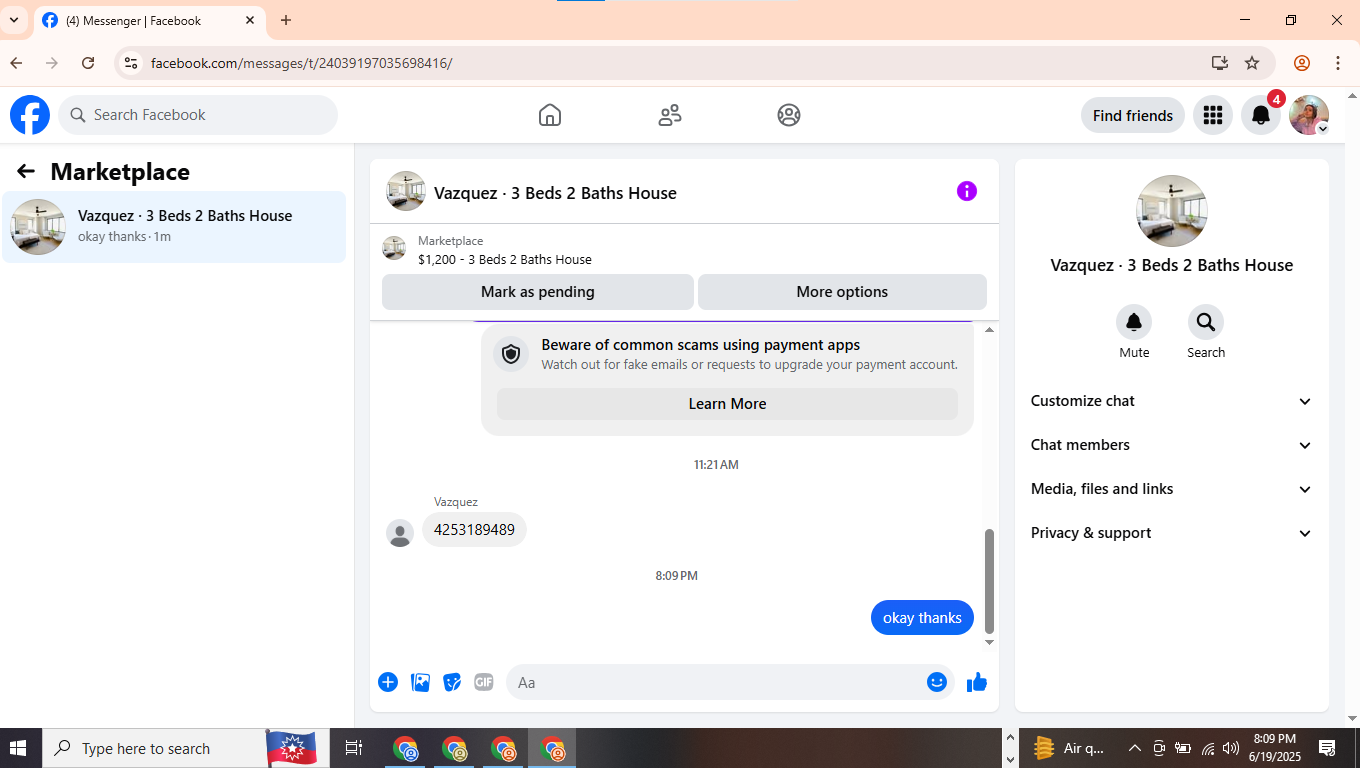
Task: Open the taskbar clock 8:09 PM
Action: coord(1275,748)
